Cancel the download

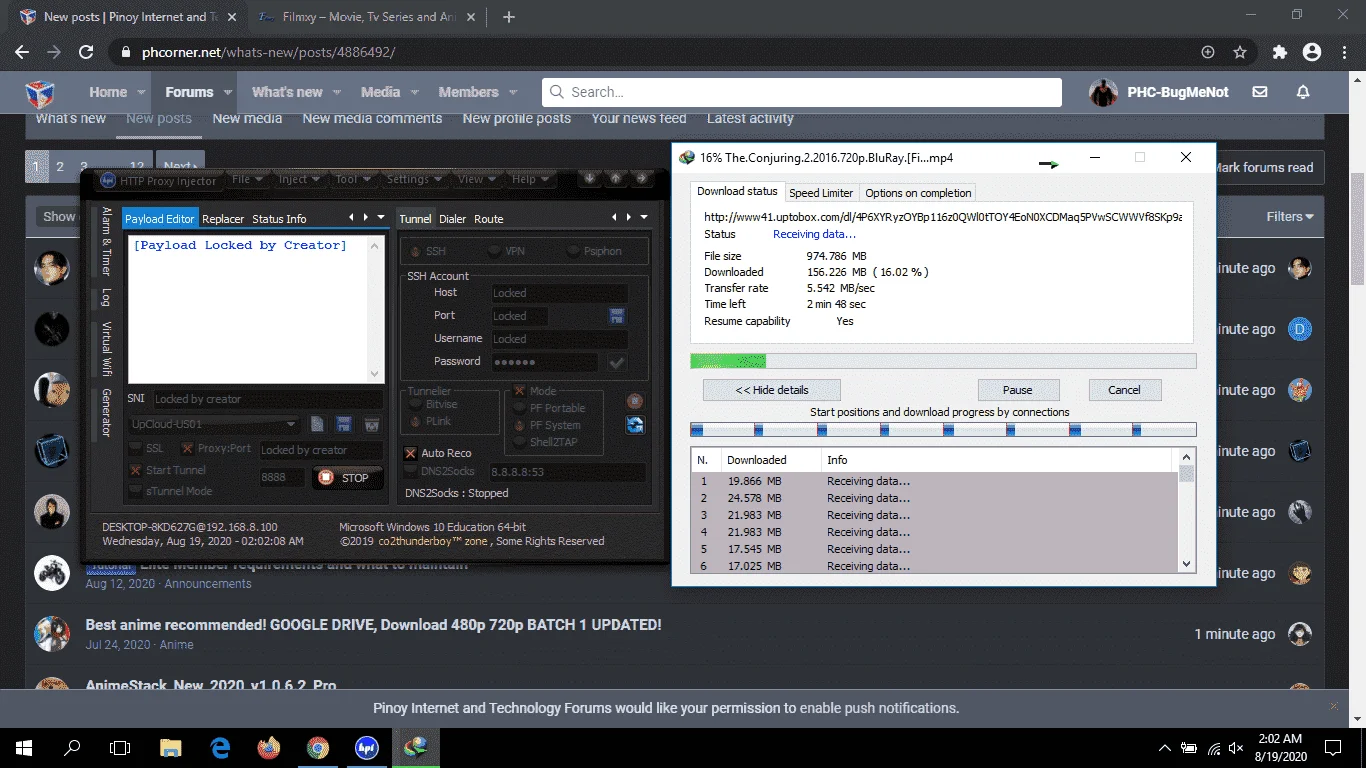coord(1123,390)
